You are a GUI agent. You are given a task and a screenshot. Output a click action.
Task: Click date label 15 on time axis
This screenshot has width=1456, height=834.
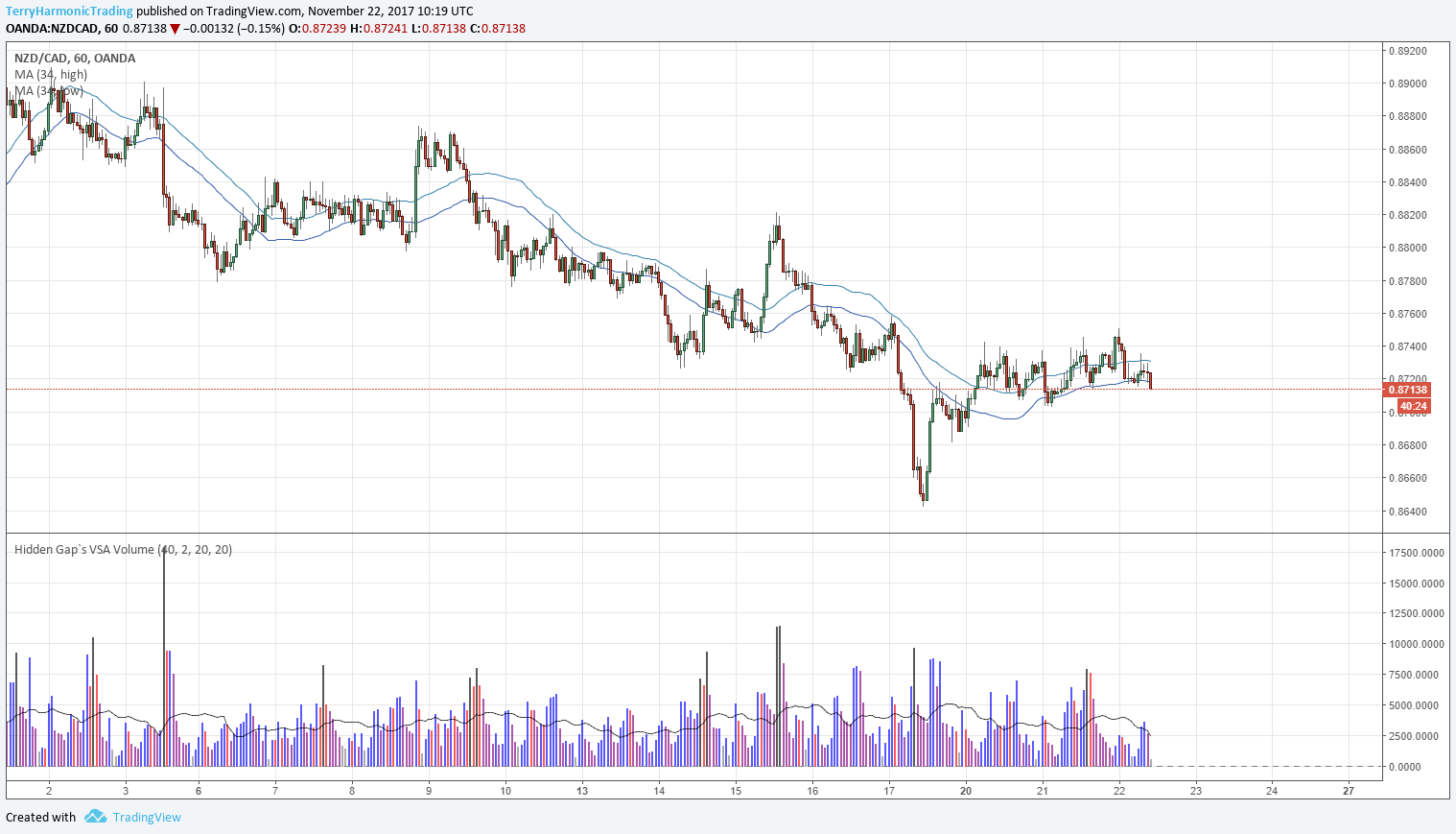[x=736, y=791]
